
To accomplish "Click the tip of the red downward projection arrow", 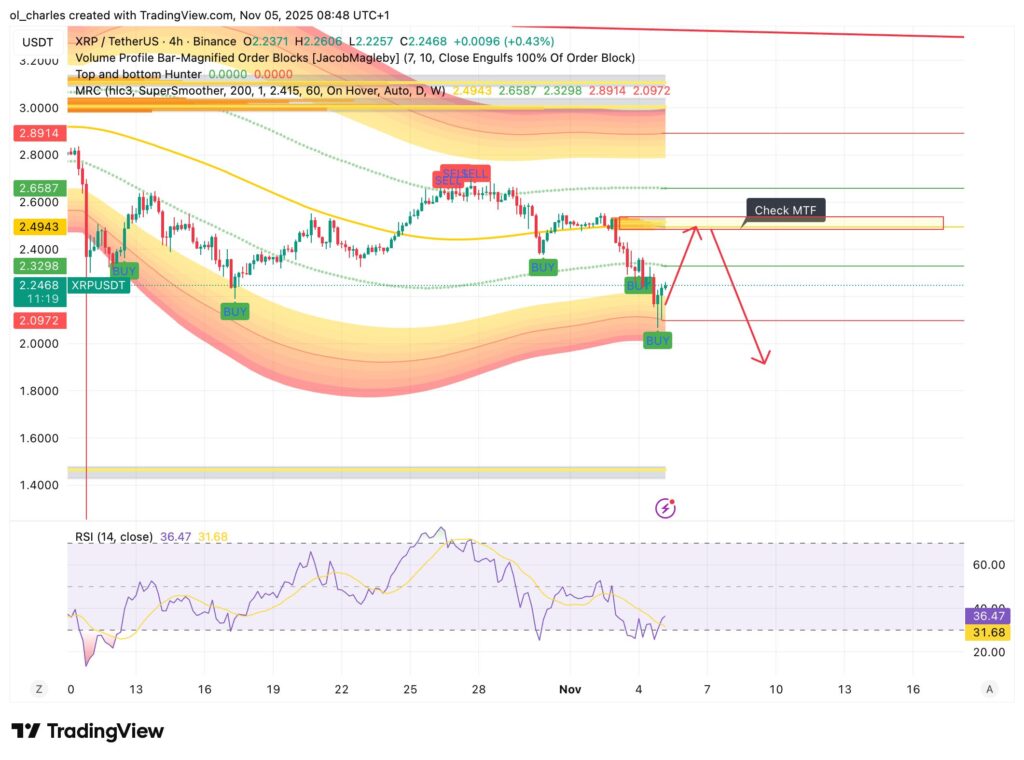I will point(765,363).
